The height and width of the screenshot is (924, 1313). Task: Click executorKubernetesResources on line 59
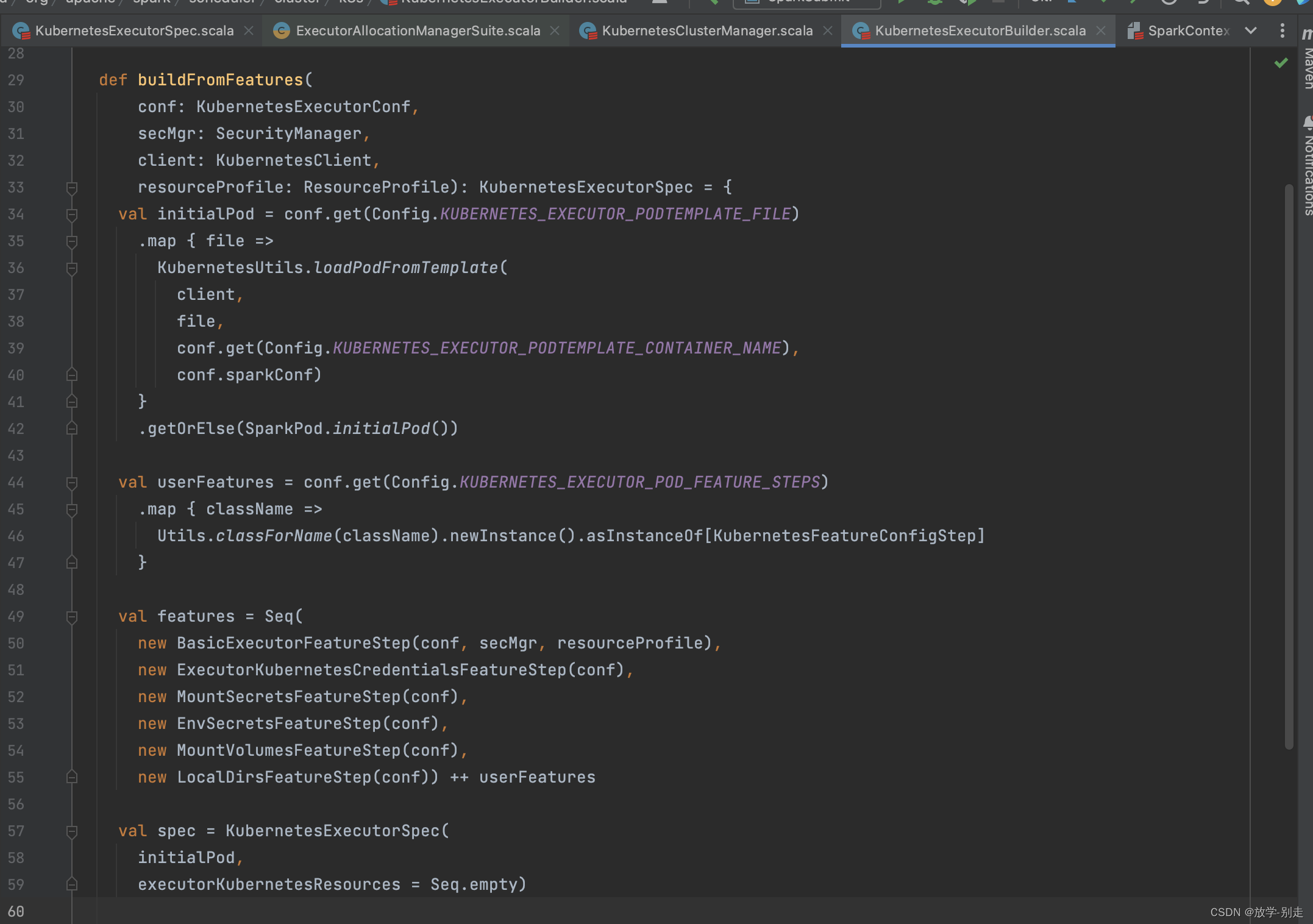pyautogui.click(x=269, y=884)
